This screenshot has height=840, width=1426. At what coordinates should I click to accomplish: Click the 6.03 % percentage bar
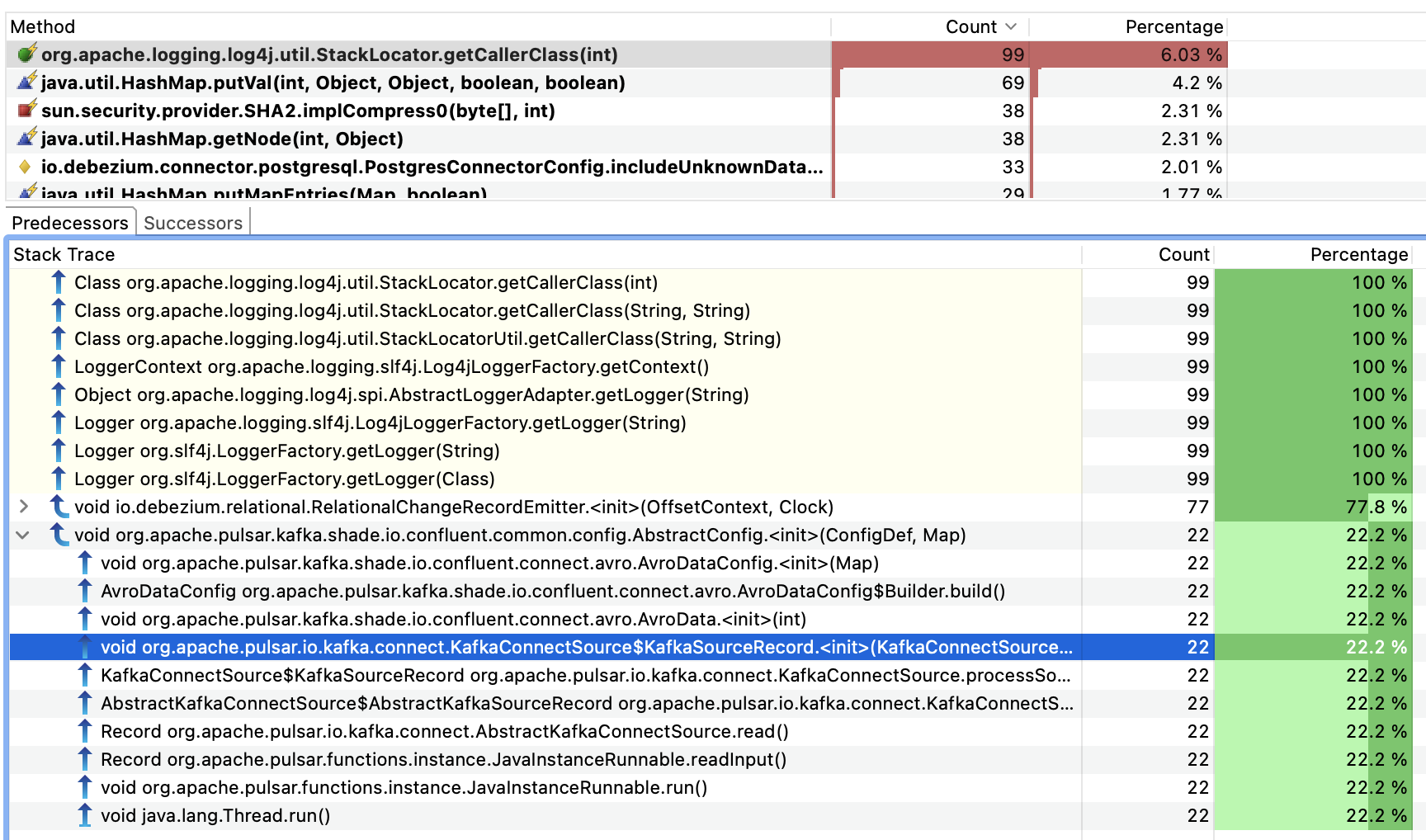1129,54
